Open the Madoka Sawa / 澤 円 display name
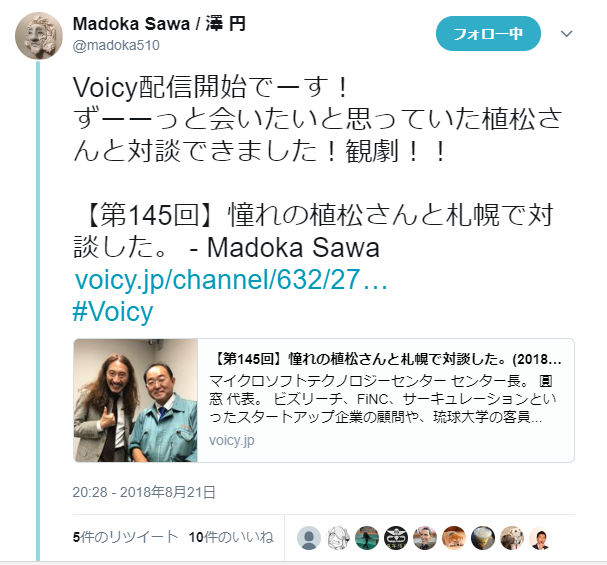Viewport: 607px width, 565px height. pyautogui.click(x=159, y=24)
